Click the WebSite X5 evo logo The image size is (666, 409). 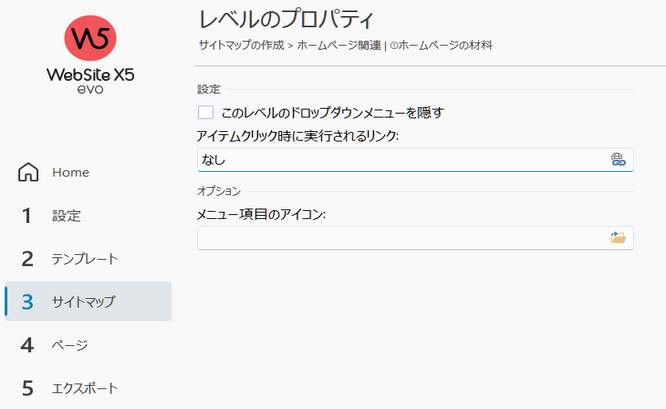click(90, 55)
